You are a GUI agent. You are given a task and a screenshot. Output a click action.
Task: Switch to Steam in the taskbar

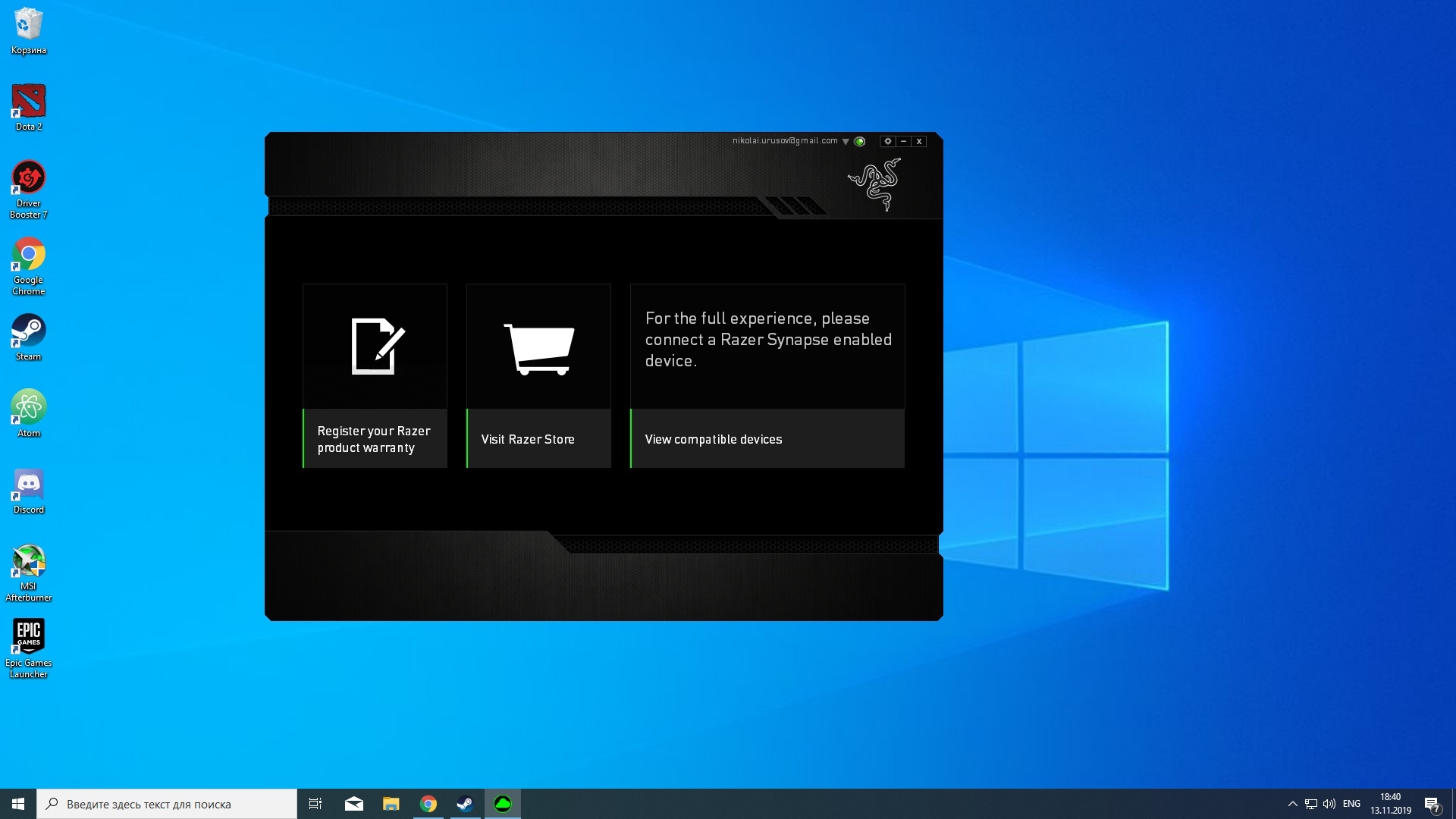coord(465,804)
